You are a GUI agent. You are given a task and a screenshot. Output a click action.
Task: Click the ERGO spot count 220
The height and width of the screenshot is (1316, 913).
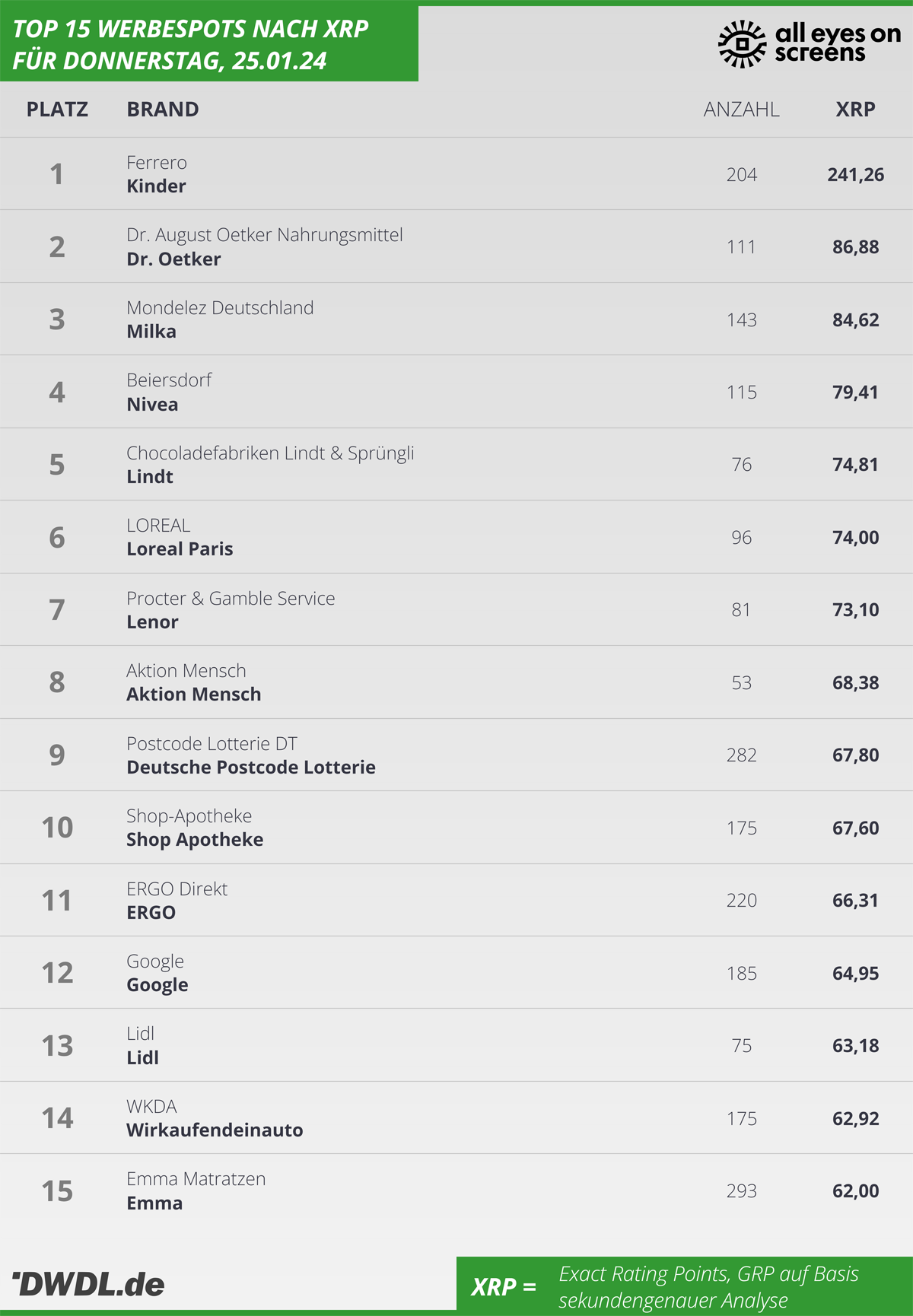[x=741, y=901]
